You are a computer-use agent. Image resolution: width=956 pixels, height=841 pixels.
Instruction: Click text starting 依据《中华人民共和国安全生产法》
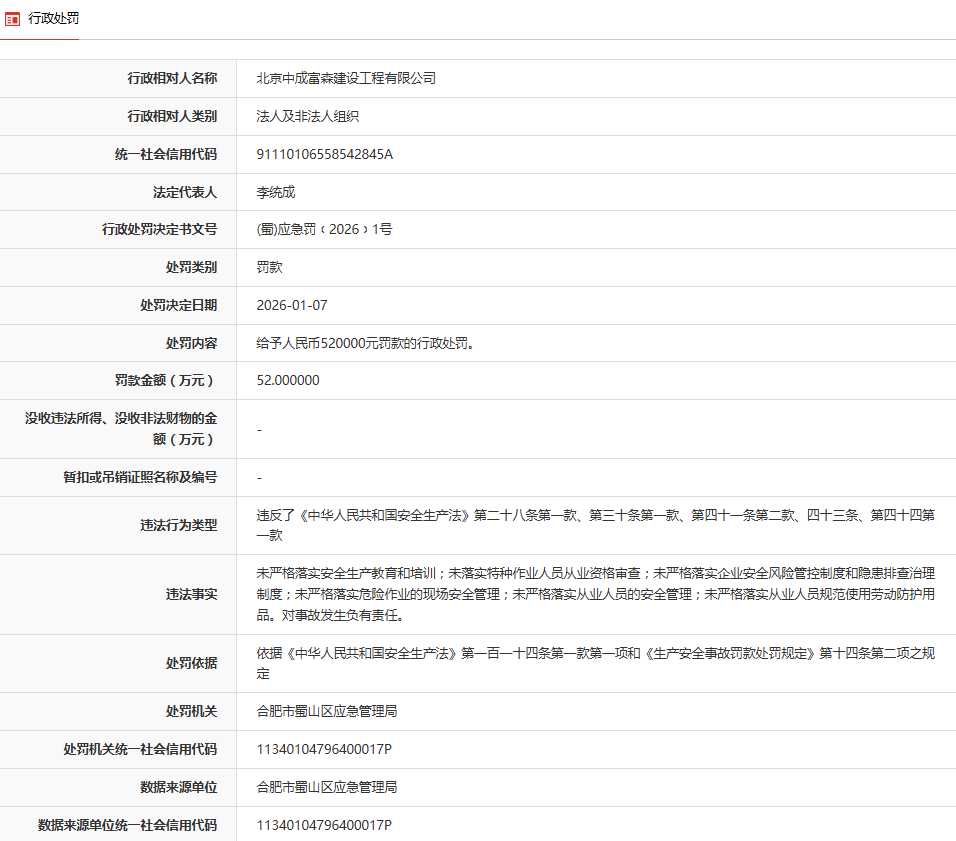[x=595, y=663]
